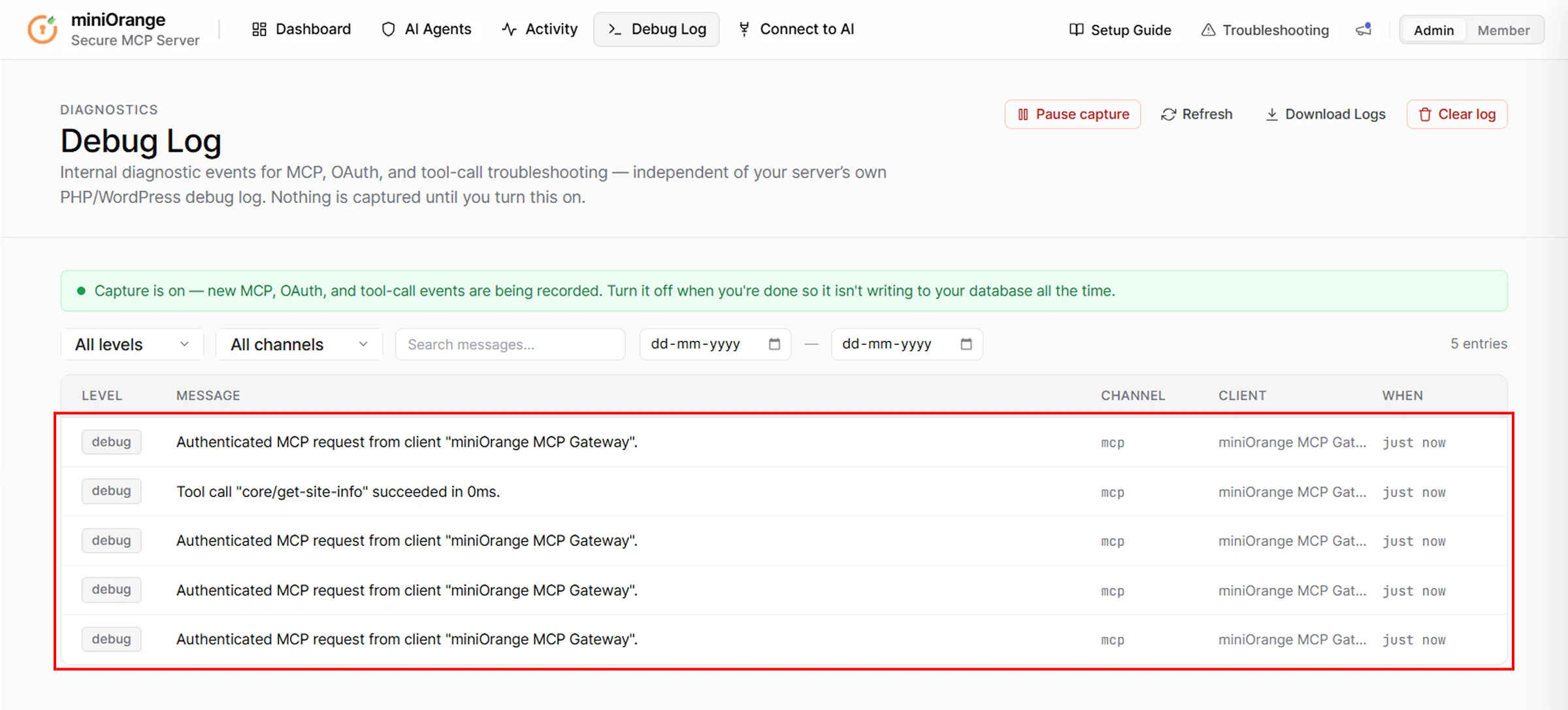The height and width of the screenshot is (710, 1568).
Task: Open the Connect to AI tab
Action: click(796, 29)
